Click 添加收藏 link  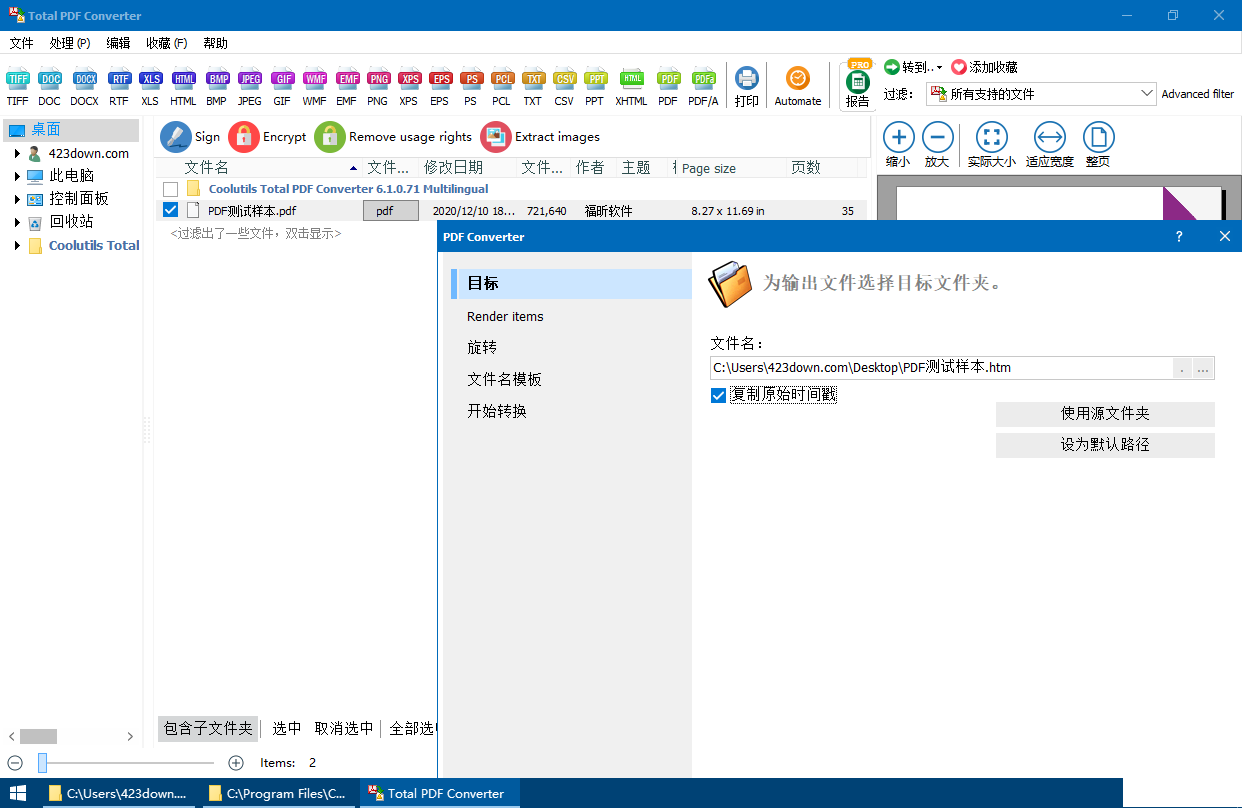984,67
